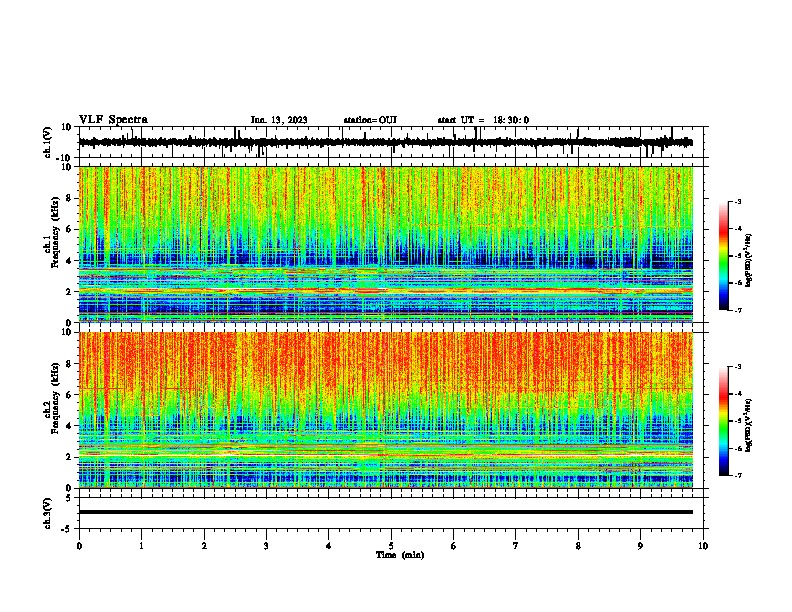Click the ch.1 colorbar PSD unit label

click(748, 261)
